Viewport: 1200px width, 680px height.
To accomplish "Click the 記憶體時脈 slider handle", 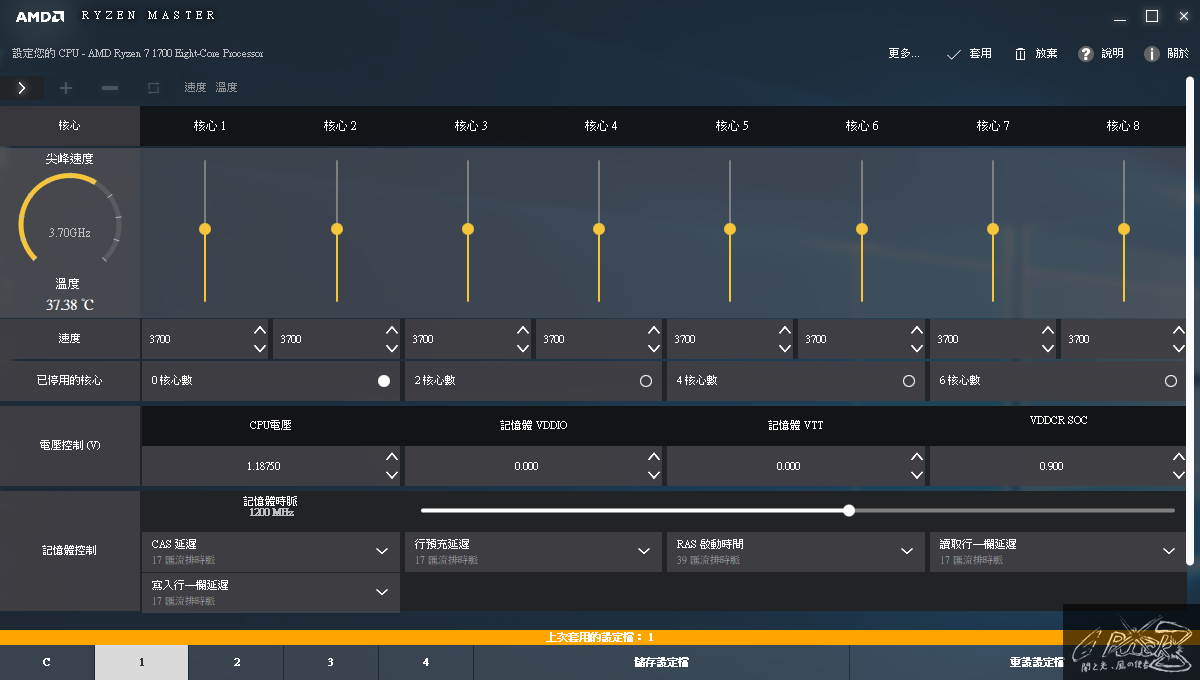I will pos(849,510).
